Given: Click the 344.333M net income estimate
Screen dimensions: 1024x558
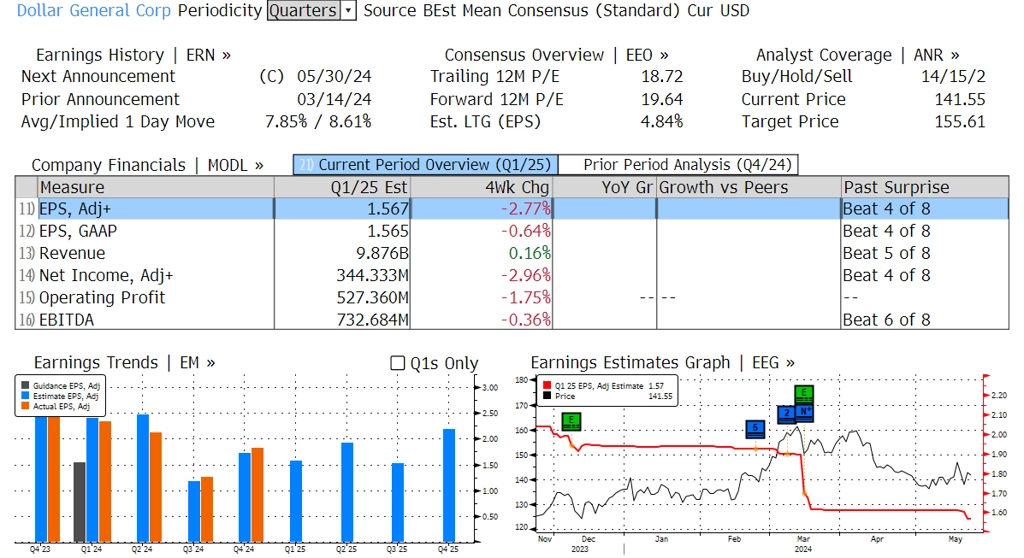Looking at the screenshot, I should coord(372,276).
